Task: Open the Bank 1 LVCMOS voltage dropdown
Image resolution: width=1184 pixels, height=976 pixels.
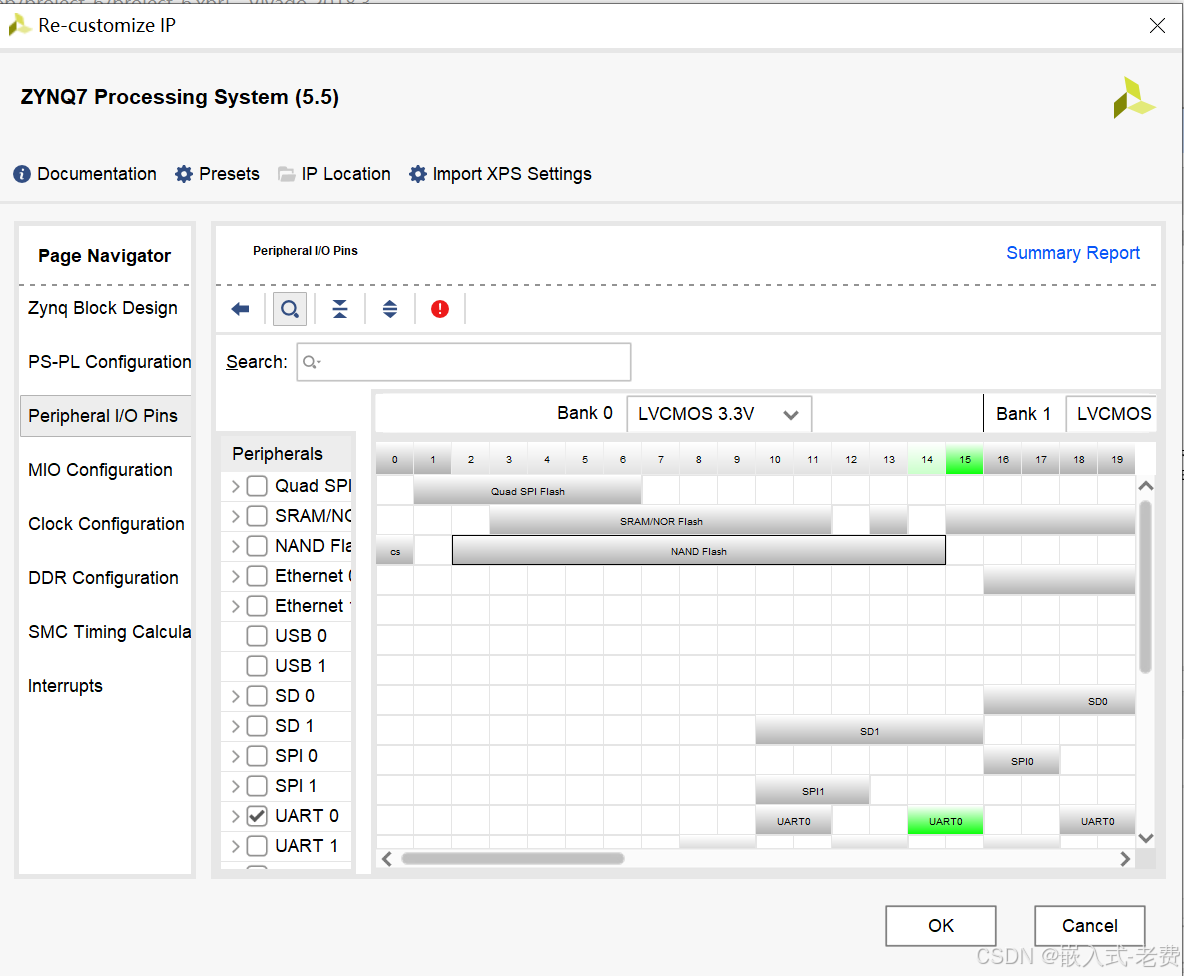Action: pos(1111,414)
